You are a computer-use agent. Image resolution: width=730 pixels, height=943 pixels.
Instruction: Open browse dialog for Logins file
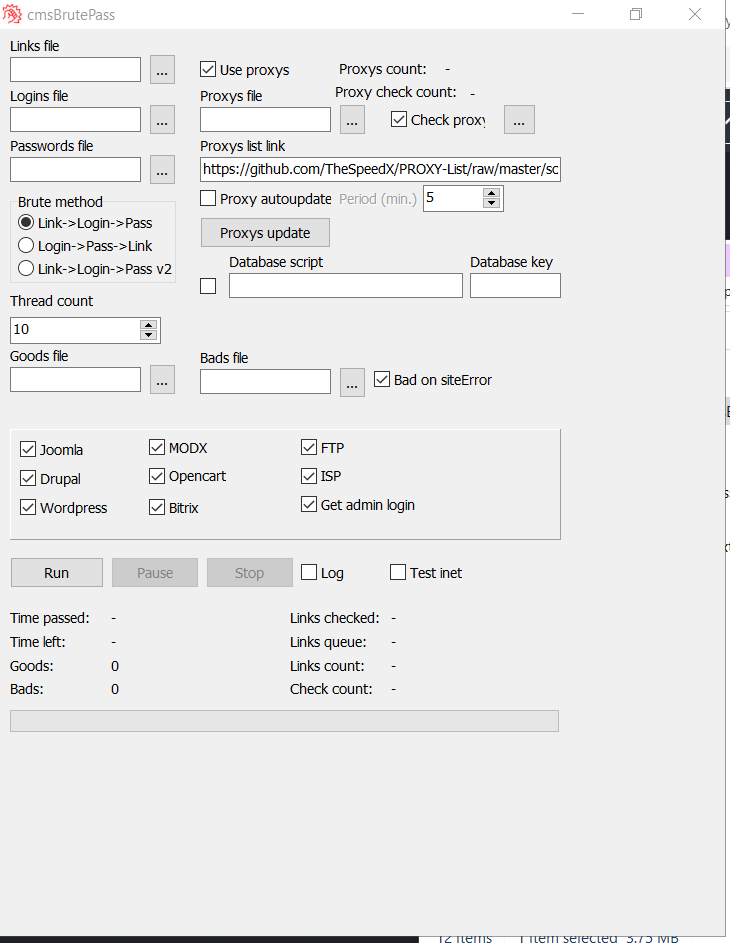(162, 120)
